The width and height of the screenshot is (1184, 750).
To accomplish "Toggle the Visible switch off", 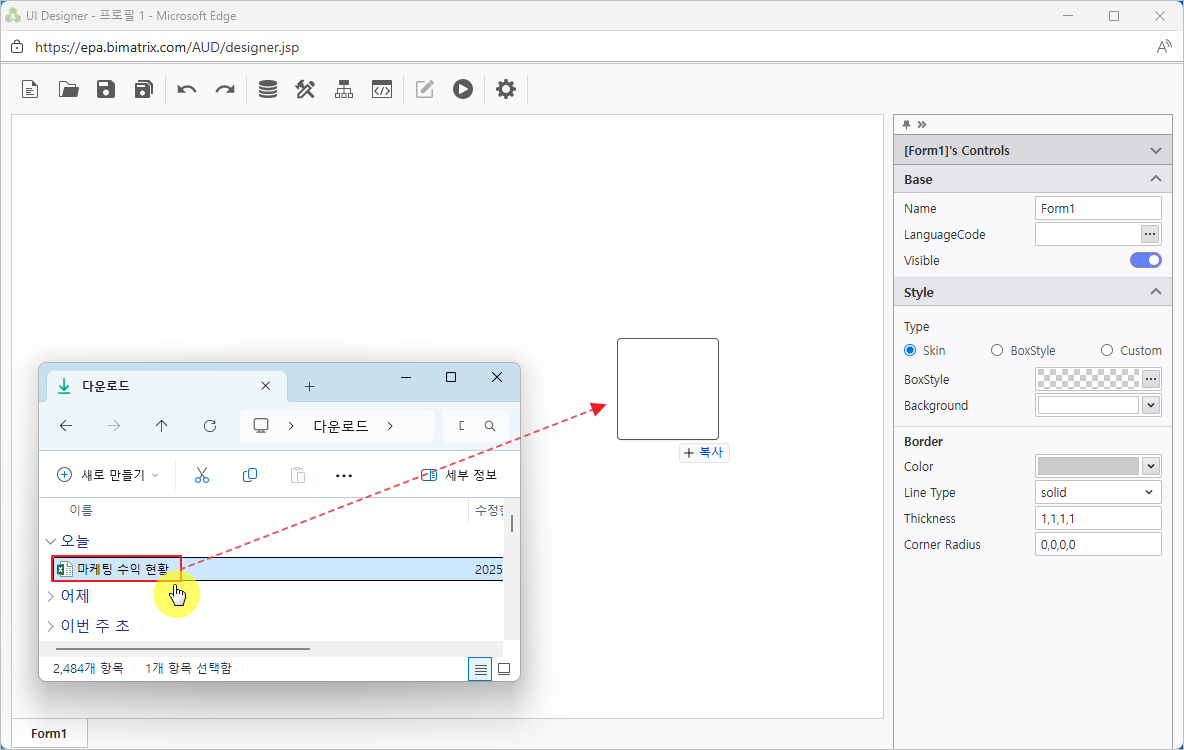I will 1145,260.
